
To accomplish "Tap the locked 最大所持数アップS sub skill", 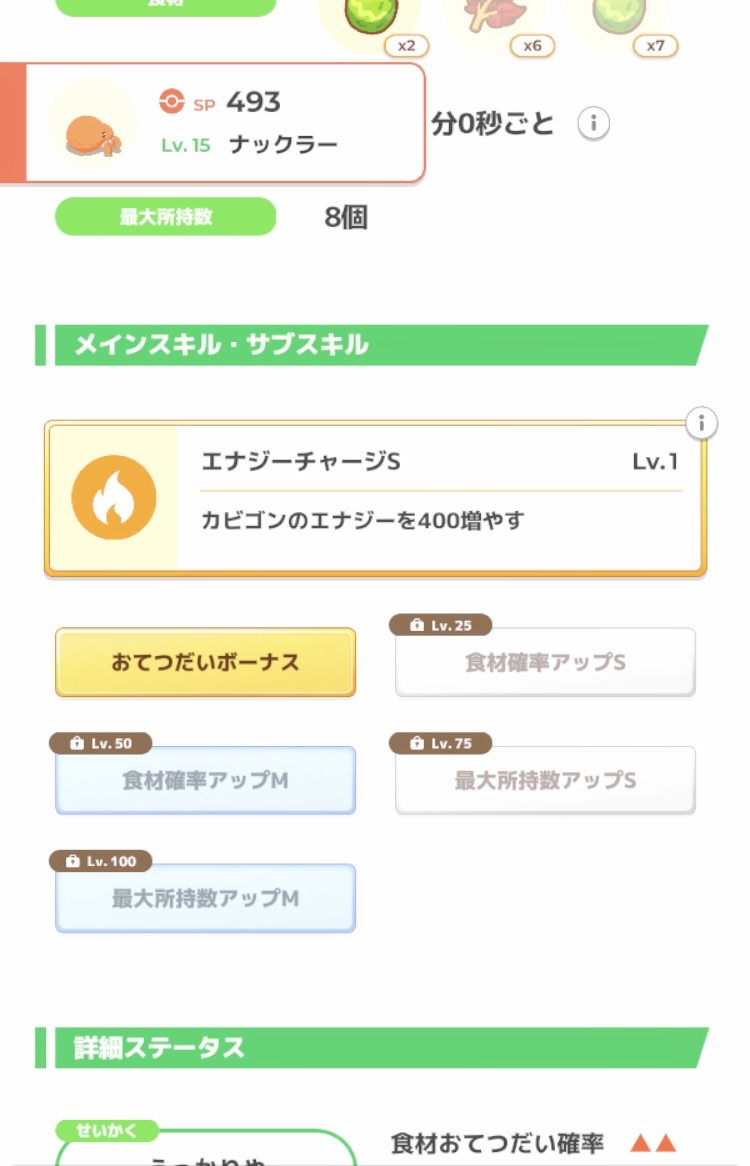I will click(x=545, y=781).
